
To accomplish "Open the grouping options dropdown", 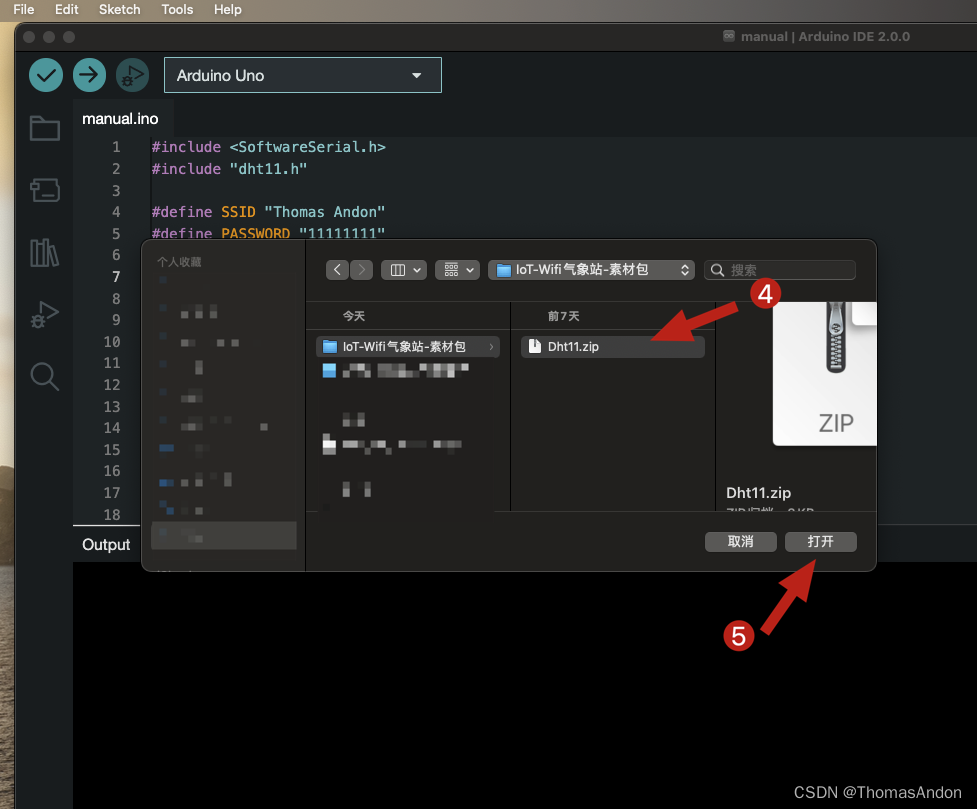I will [x=457, y=270].
